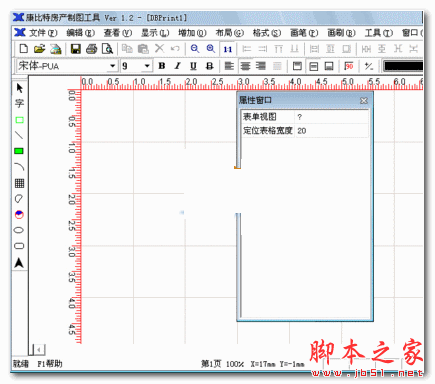Toggle strikethrough formatting
The width and height of the screenshot is (435, 384).
[x=209, y=66]
